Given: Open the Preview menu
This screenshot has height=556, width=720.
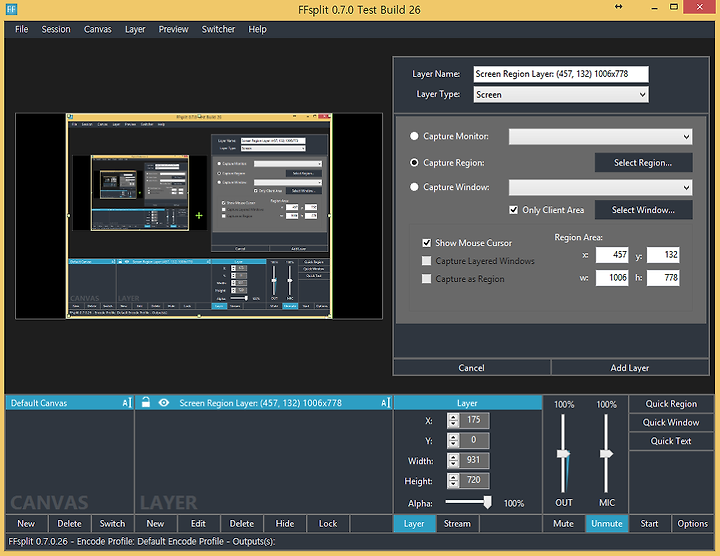Looking at the screenshot, I should point(174,29).
